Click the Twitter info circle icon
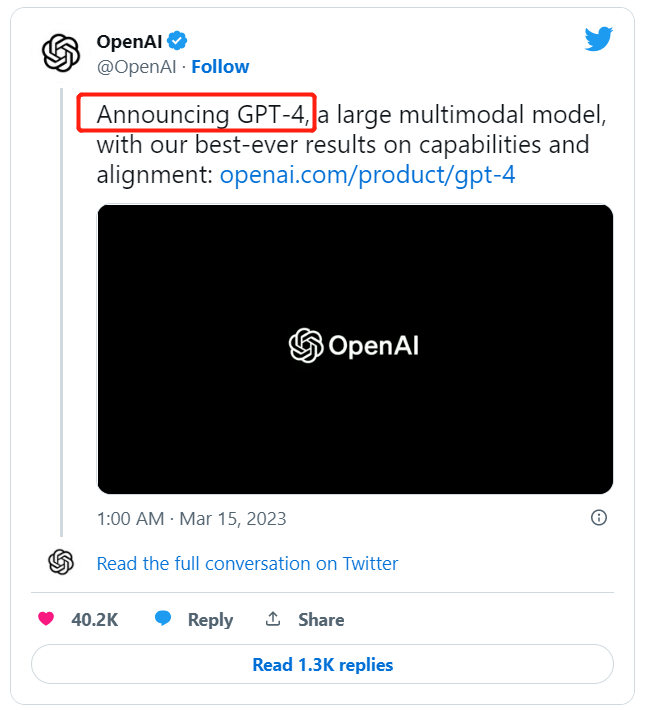 pos(599,518)
